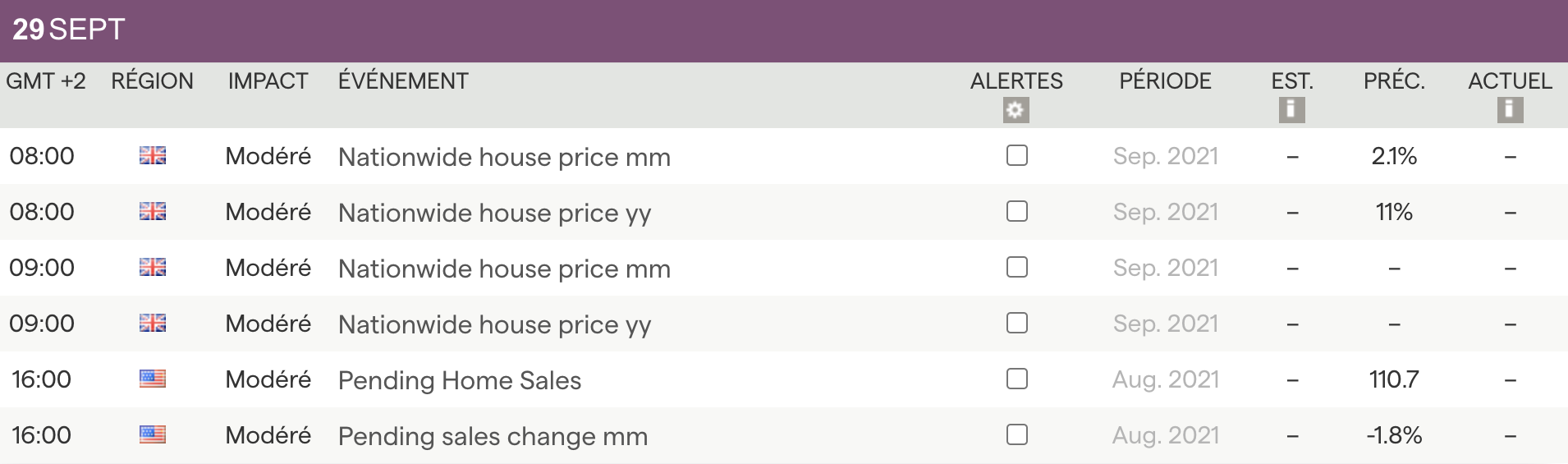
Task: Click the ÉVÉNEMENT column header
Action: pos(403,81)
